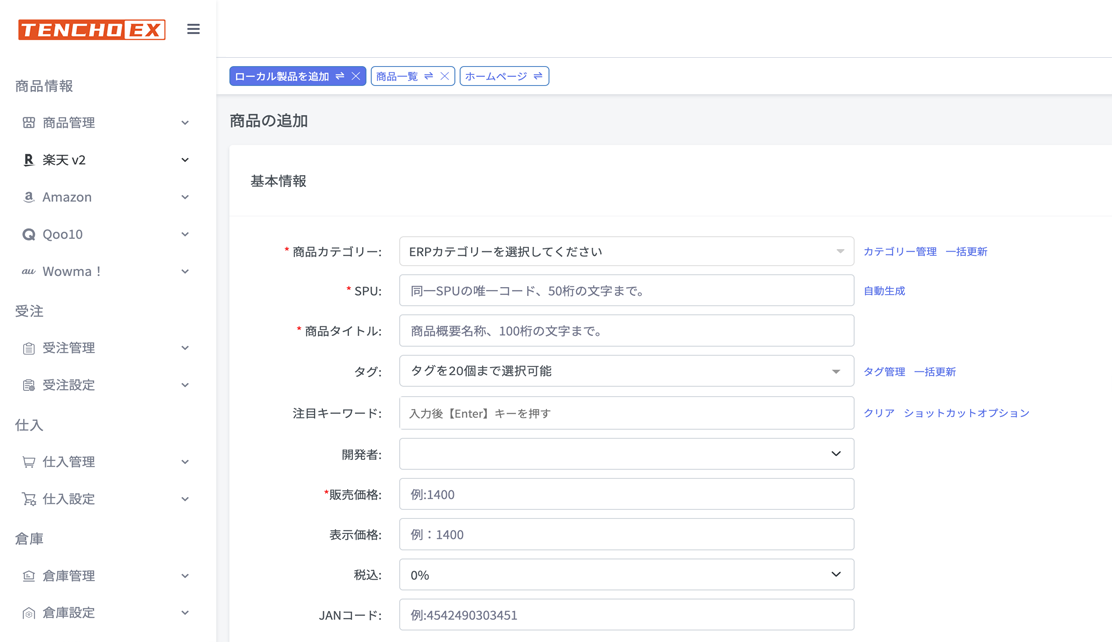Click 一括更新 link beside category field
The height and width of the screenshot is (642, 1112).
coord(967,252)
